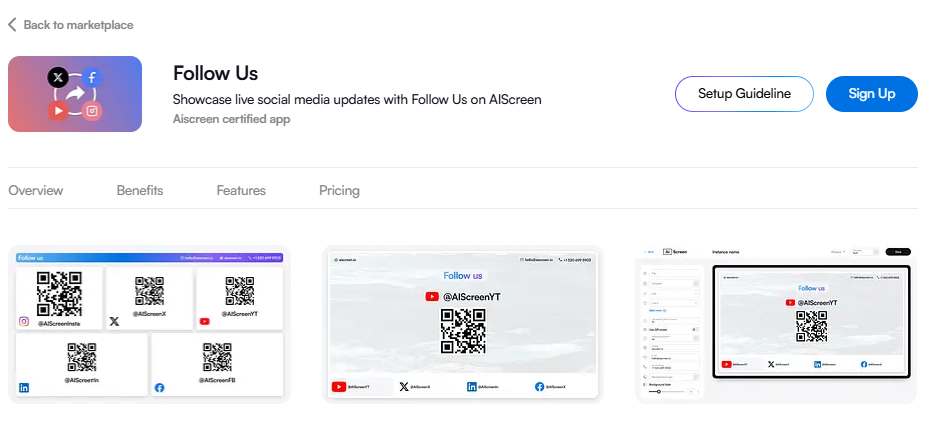
Task: Open the QR code grid layout thumbnail
Action: point(149,325)
